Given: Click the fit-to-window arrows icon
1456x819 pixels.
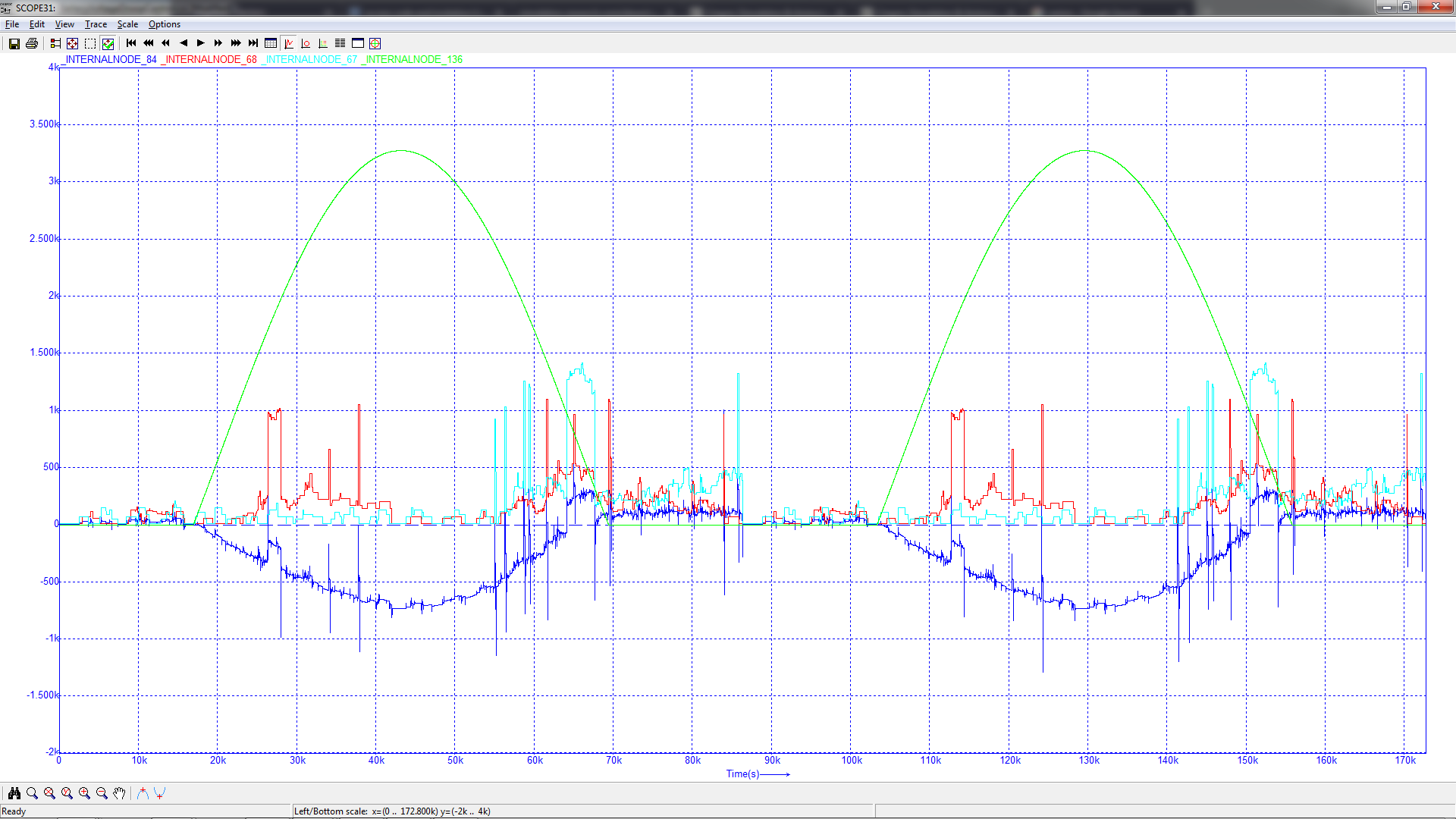Looking at the screenshot, I should [73, 43].
